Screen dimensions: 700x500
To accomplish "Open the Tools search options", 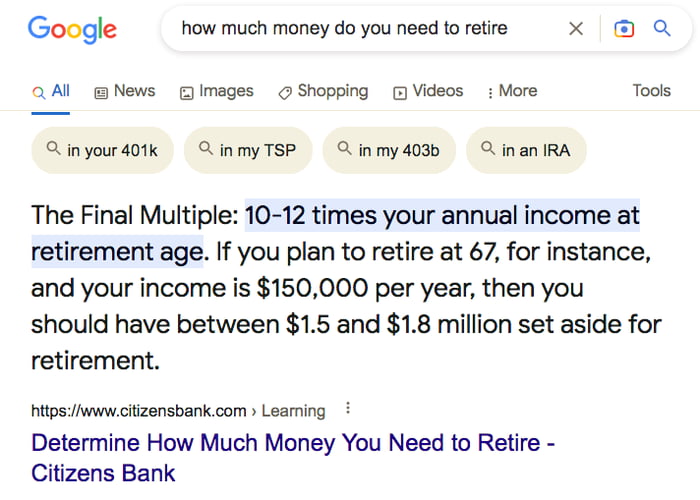I will click(x=651, y=91).
